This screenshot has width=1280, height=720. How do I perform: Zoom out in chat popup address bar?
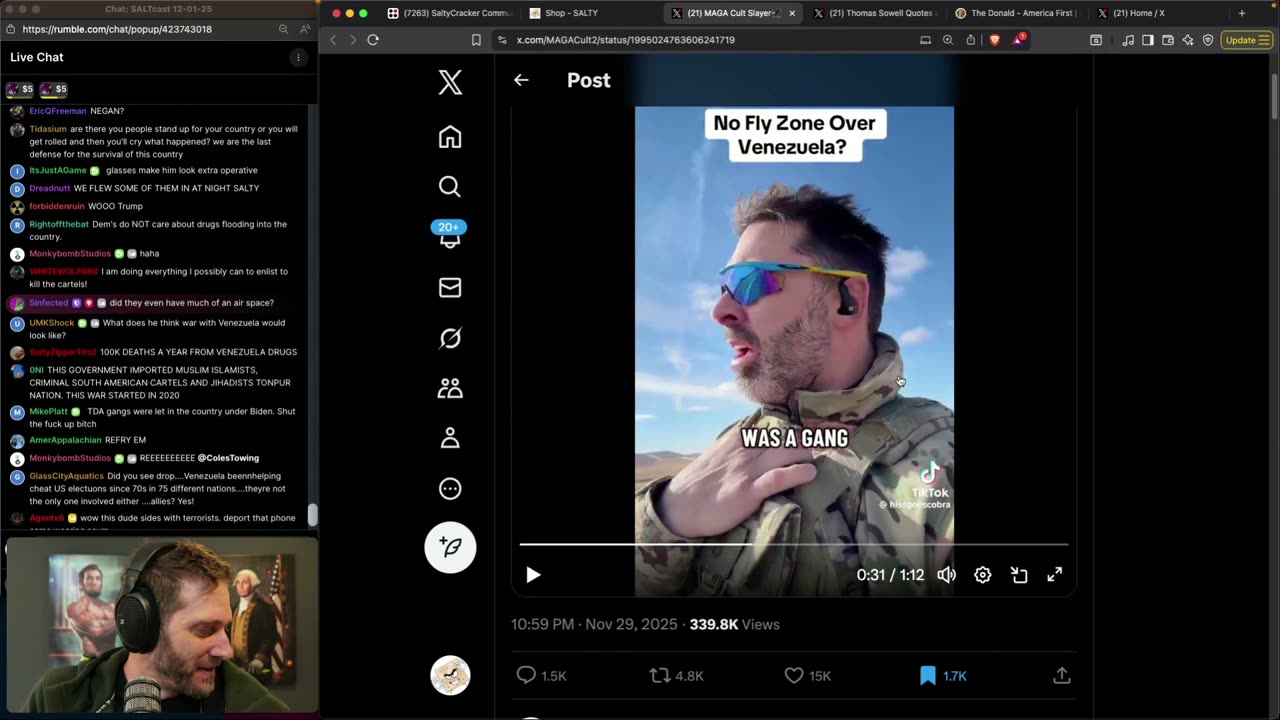[284, 30]
